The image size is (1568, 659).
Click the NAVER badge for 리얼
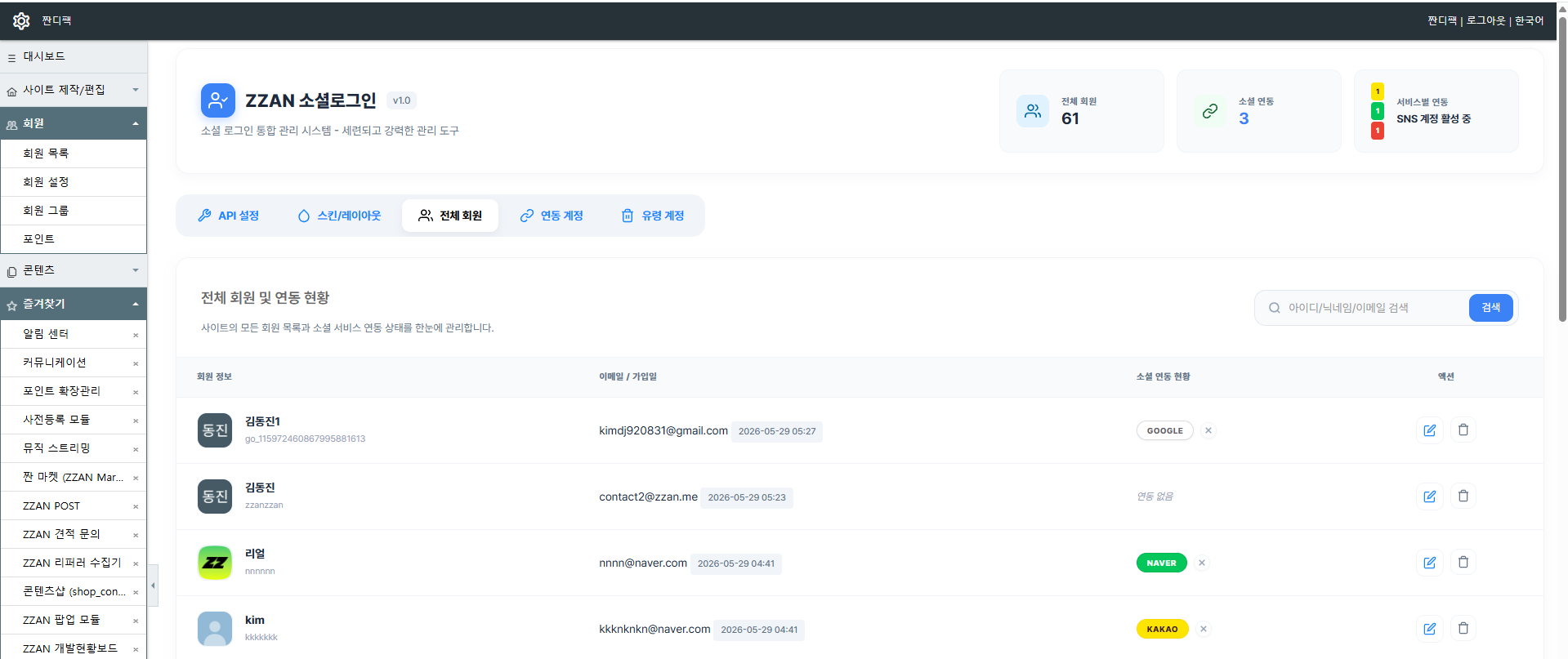[1162, 563]
